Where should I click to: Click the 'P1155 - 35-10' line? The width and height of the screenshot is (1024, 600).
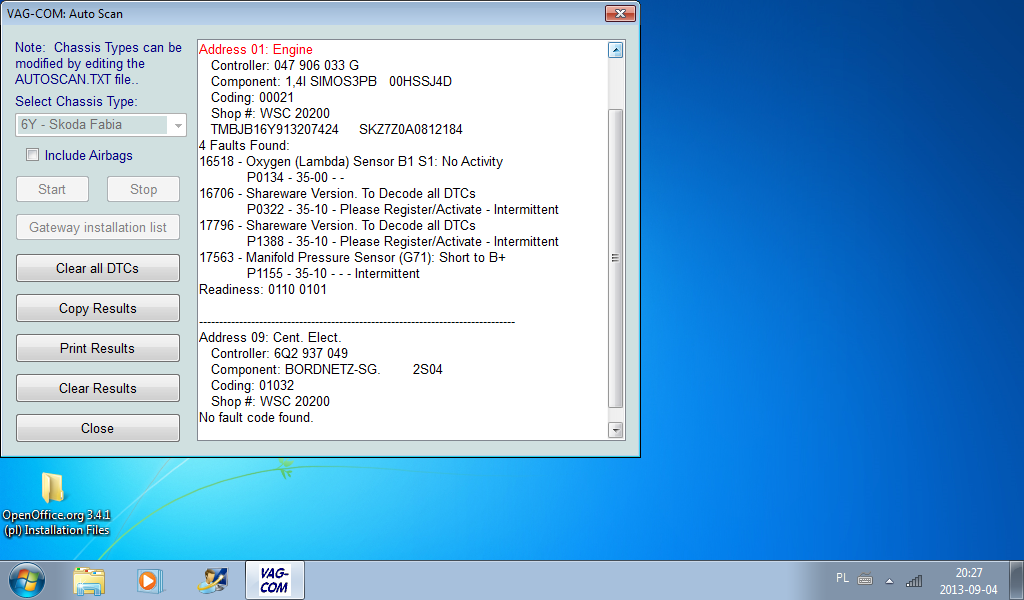coord(333,274)
